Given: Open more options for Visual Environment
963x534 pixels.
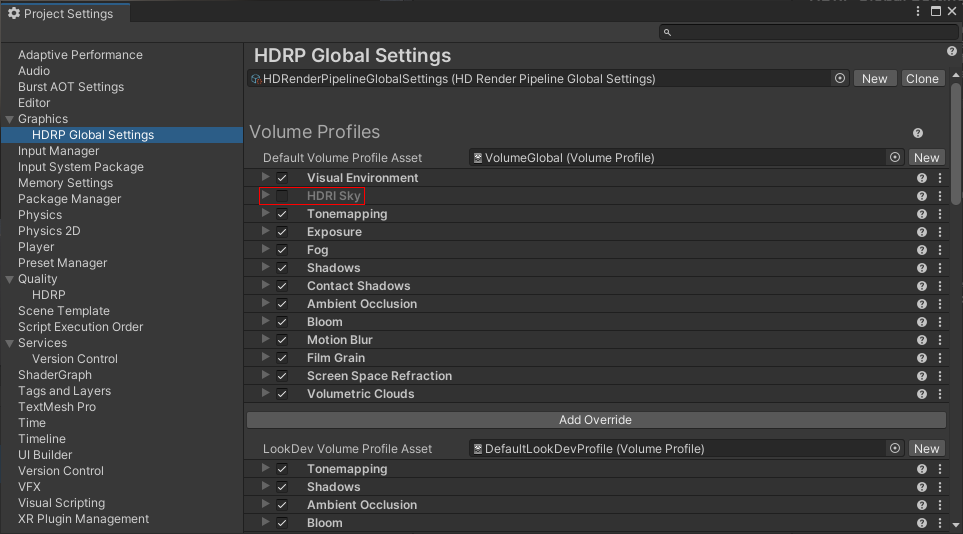Looking at the screenshot, I should (x=940, y=178).
